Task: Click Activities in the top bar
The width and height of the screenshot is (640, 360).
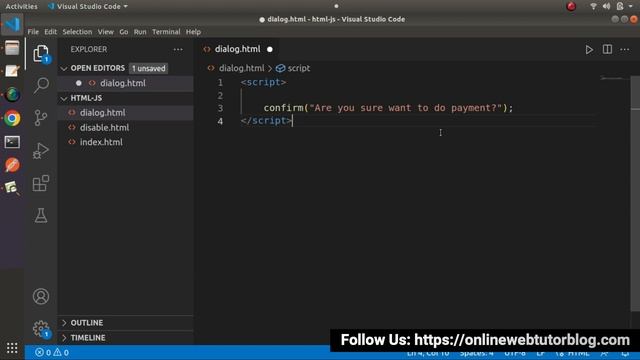Action: click(x=21, y=6)
